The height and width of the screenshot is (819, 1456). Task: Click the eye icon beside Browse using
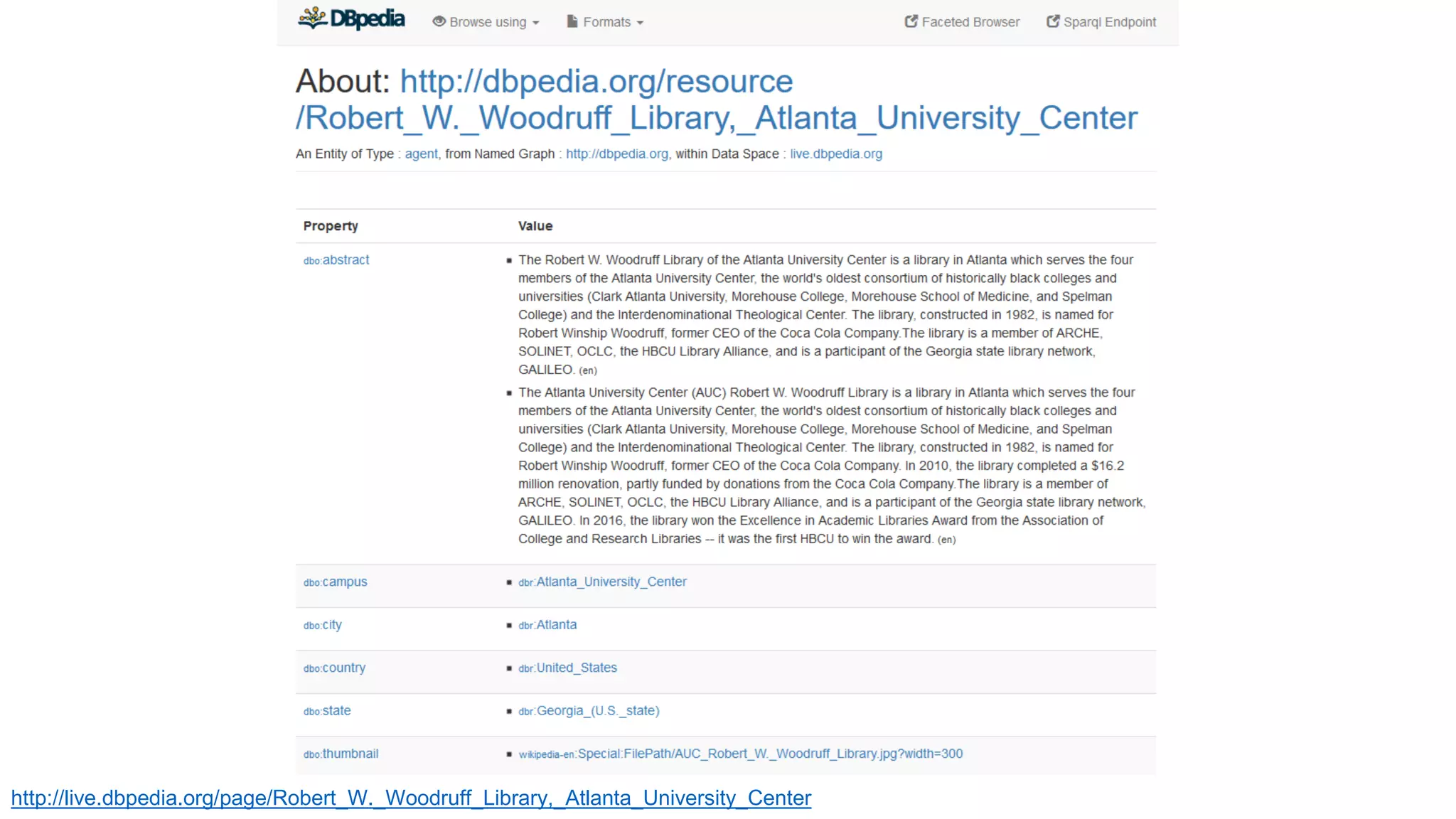click(439, 21)
